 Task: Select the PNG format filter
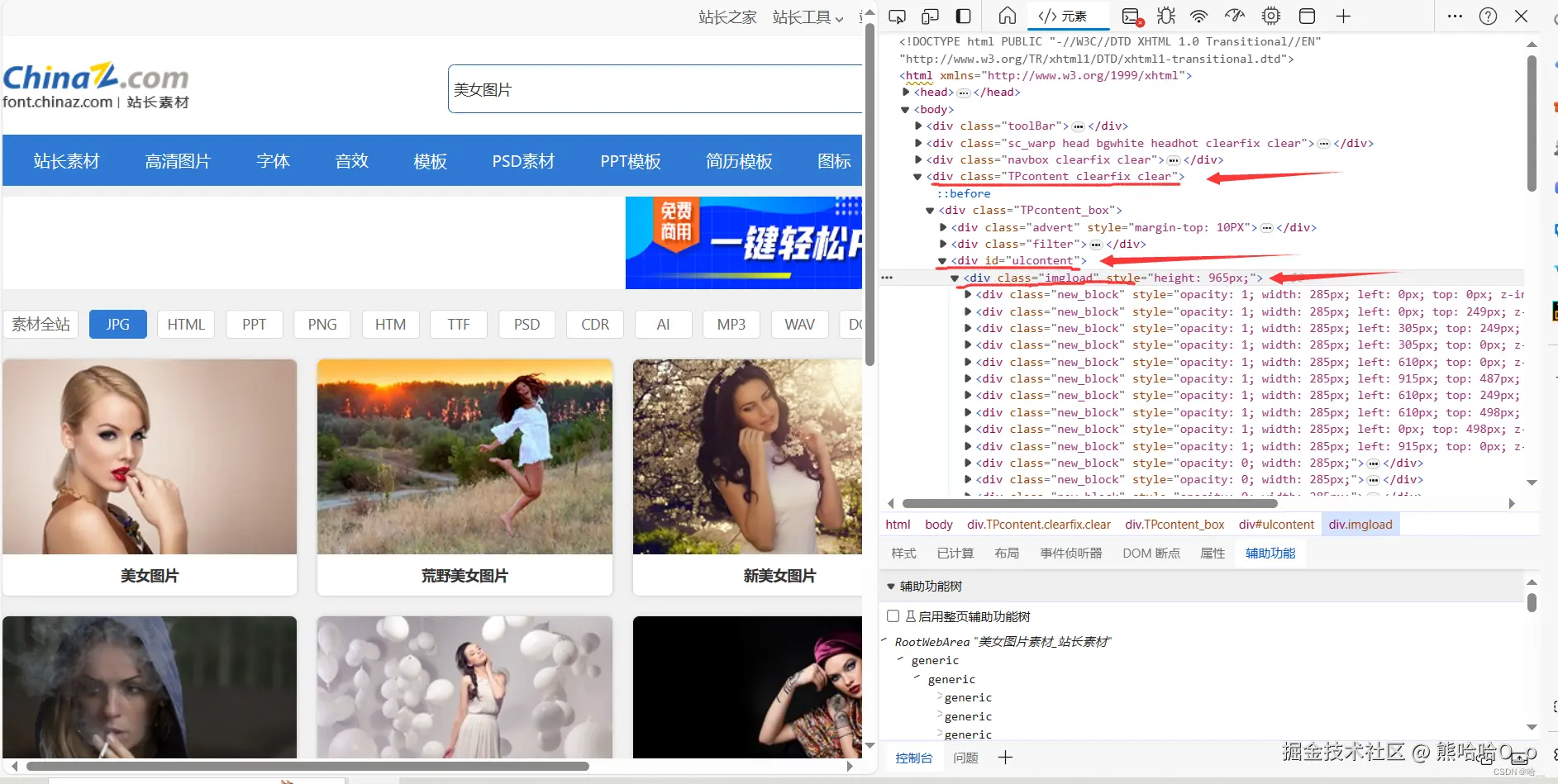(322, 324)
